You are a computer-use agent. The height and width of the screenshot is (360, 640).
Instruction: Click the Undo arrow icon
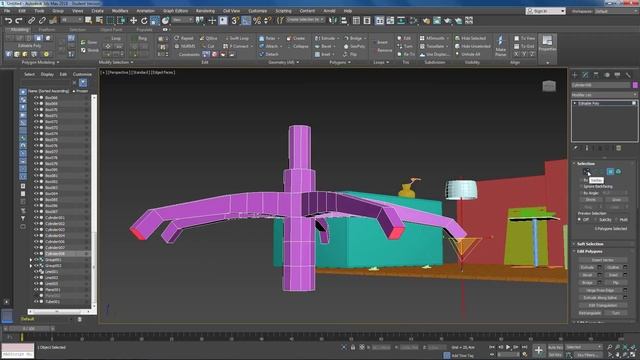pyautogui.click(x=8, y=20)
